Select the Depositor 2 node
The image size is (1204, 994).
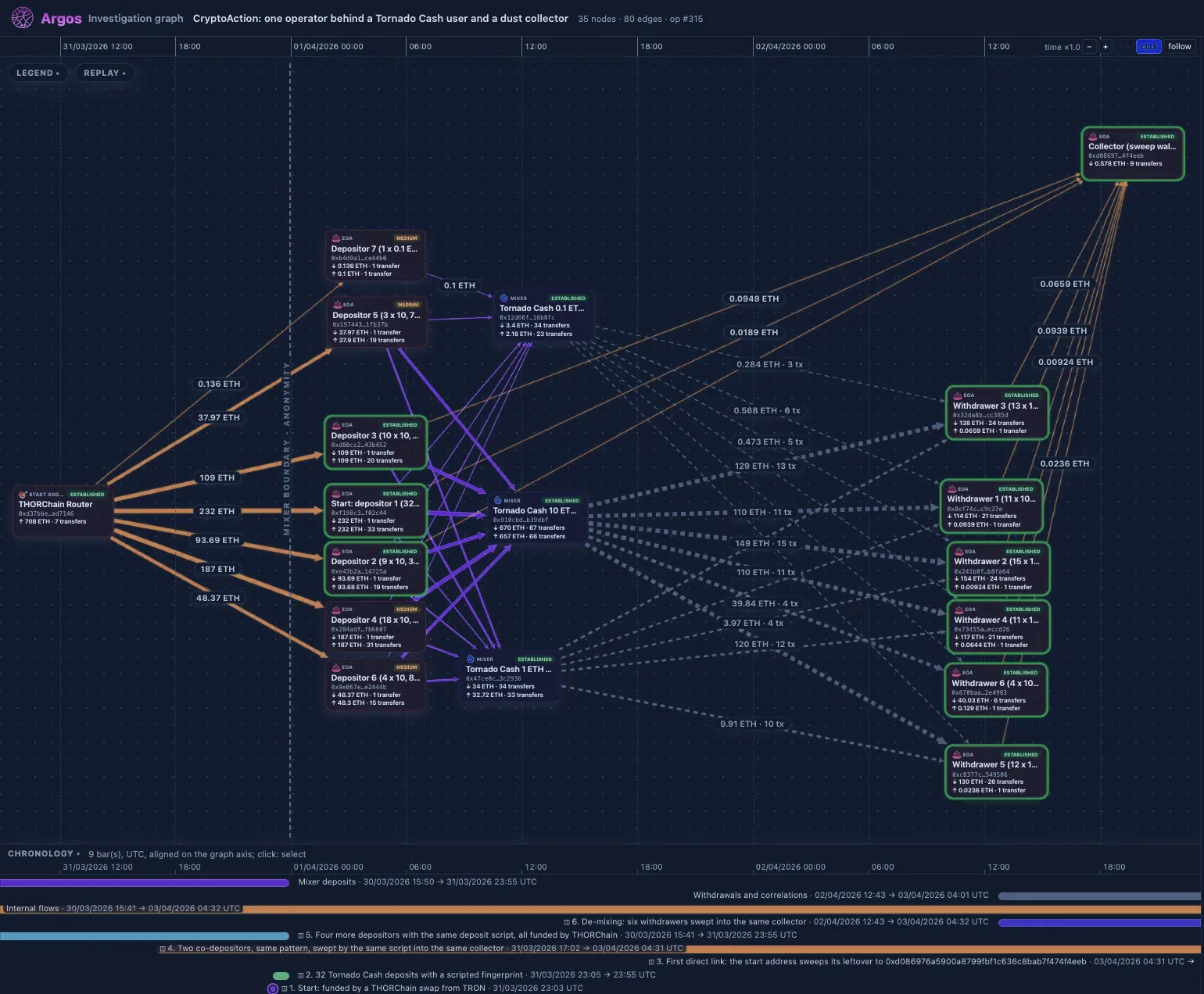click(x=375, y=569)
